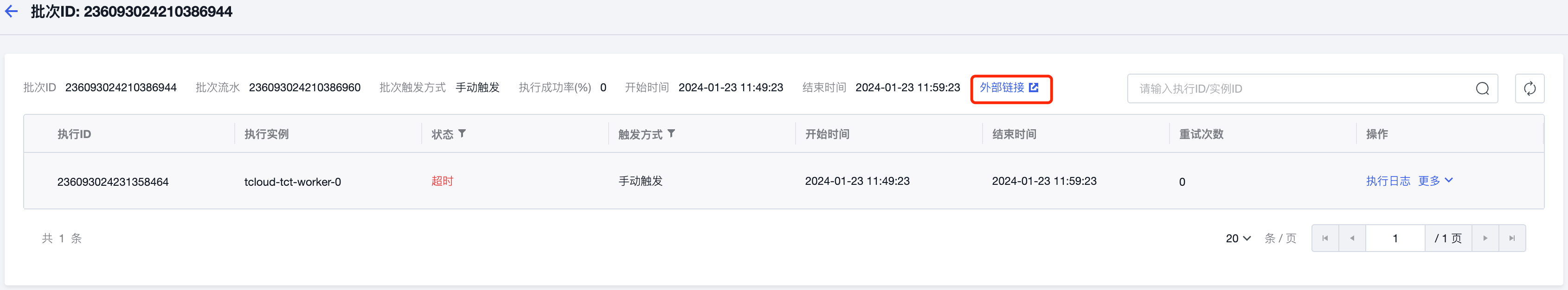Image resolution: width=1568 pixels, height=290 pixels.
Task: Click the search magnifier icon
Action: point(1482,89)
